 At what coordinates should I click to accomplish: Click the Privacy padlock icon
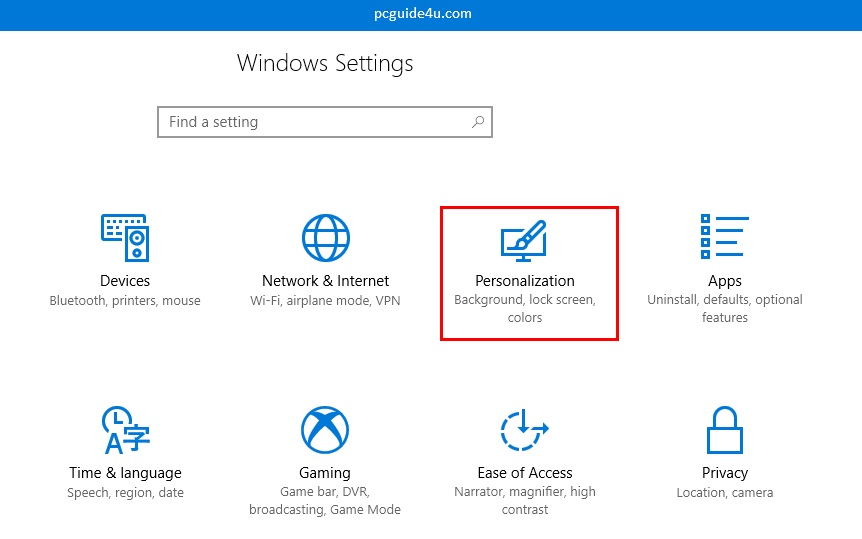pos(725,430)
